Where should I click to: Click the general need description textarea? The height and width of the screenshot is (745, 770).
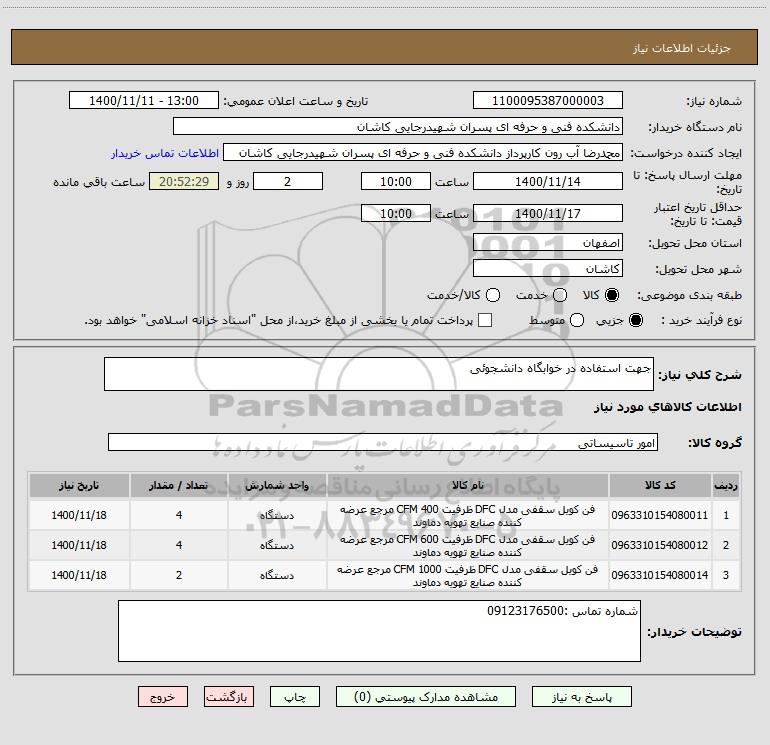coord(379,374)
